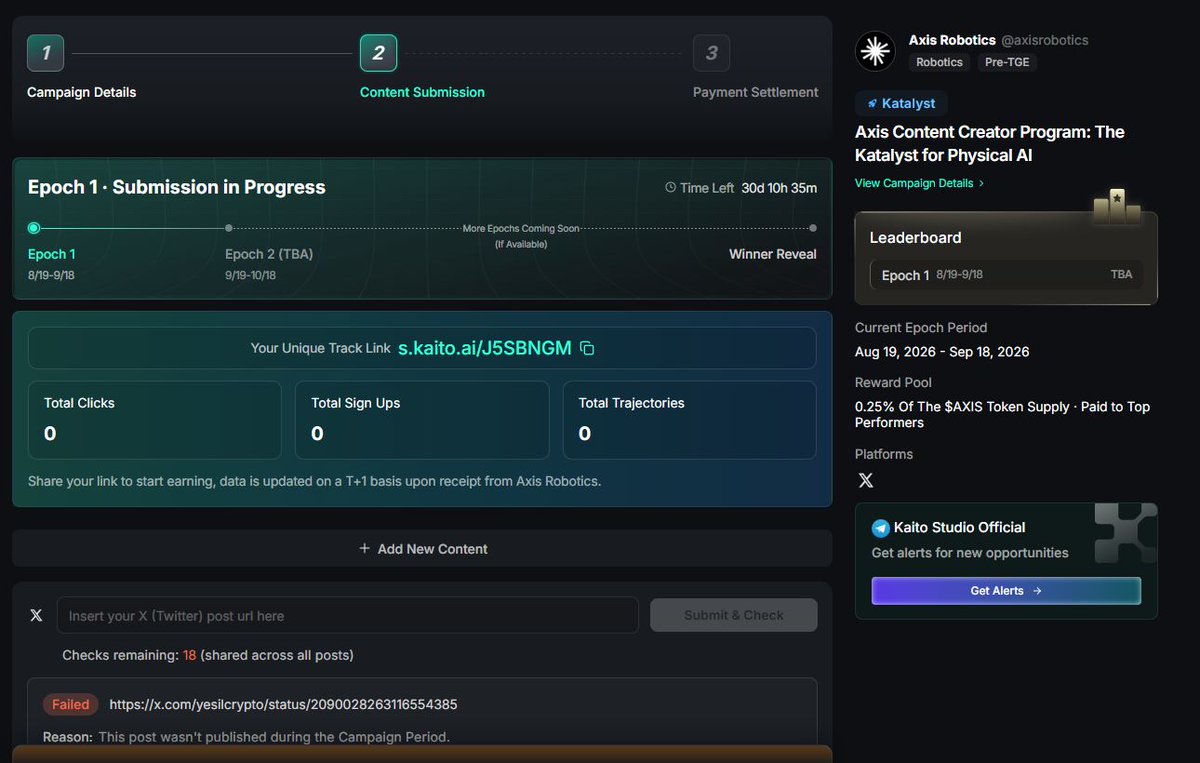This screenshot has width=1200, height=763.
Task: Click the Axis Robotics project name
Action: coord(952,40)
